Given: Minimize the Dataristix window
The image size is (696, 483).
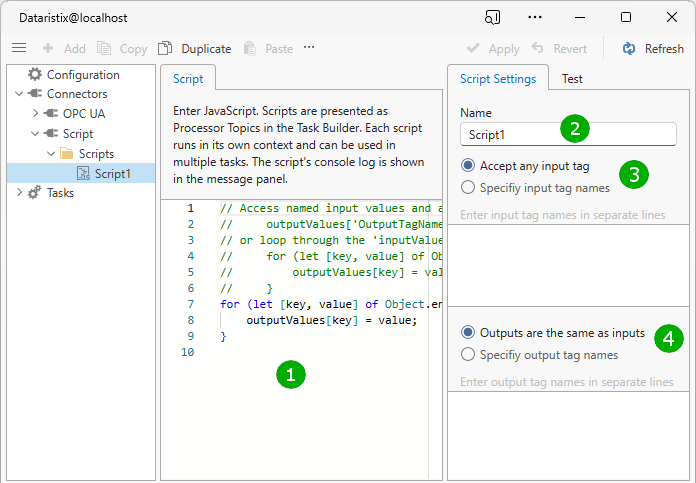Looking at the screenshot, I should (580, 17).
